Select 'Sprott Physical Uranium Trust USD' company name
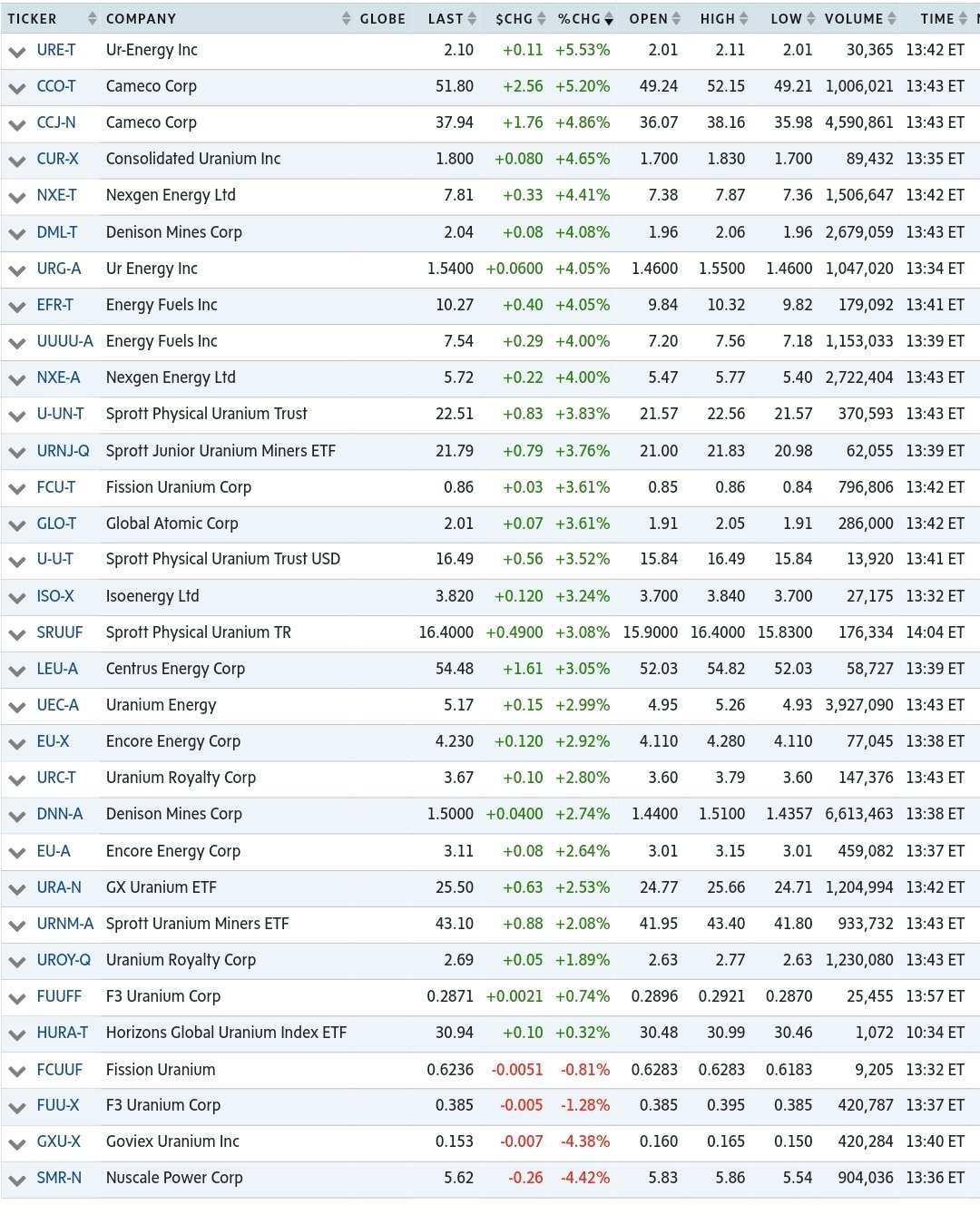The height and width of the screenshot is (1205, 980). (223, 559)
